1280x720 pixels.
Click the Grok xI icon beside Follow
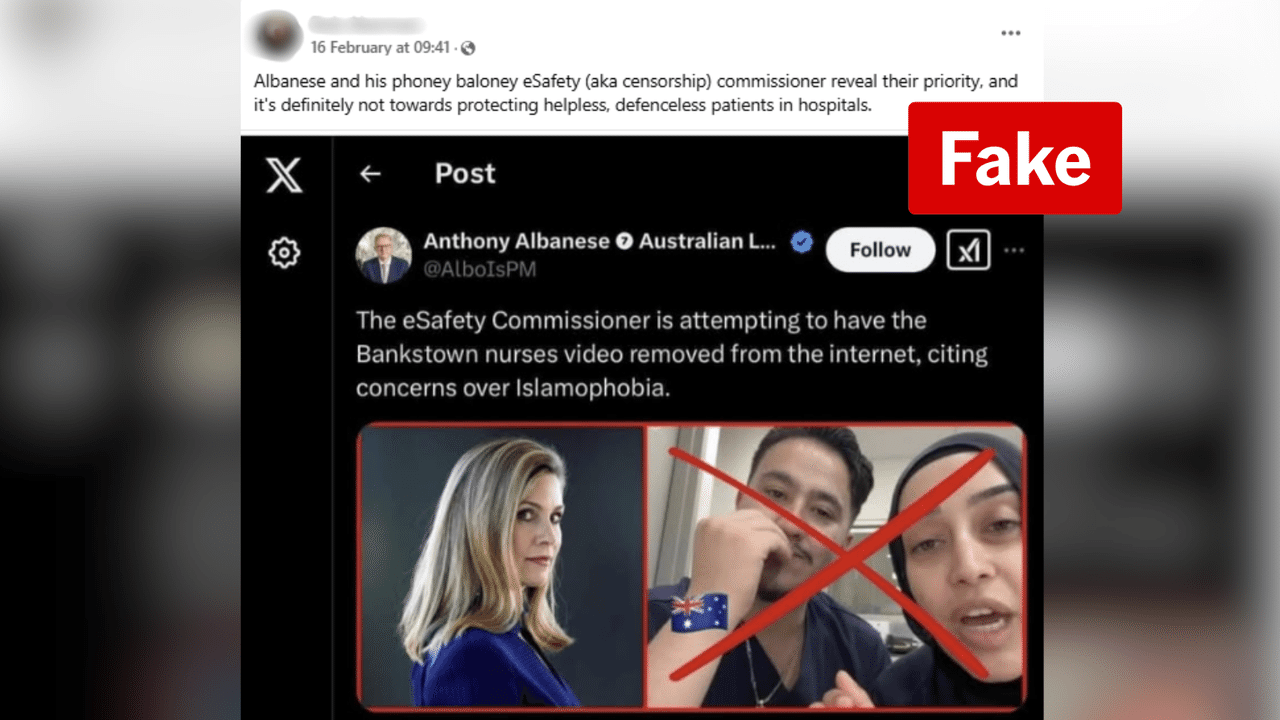click(968, 250)
